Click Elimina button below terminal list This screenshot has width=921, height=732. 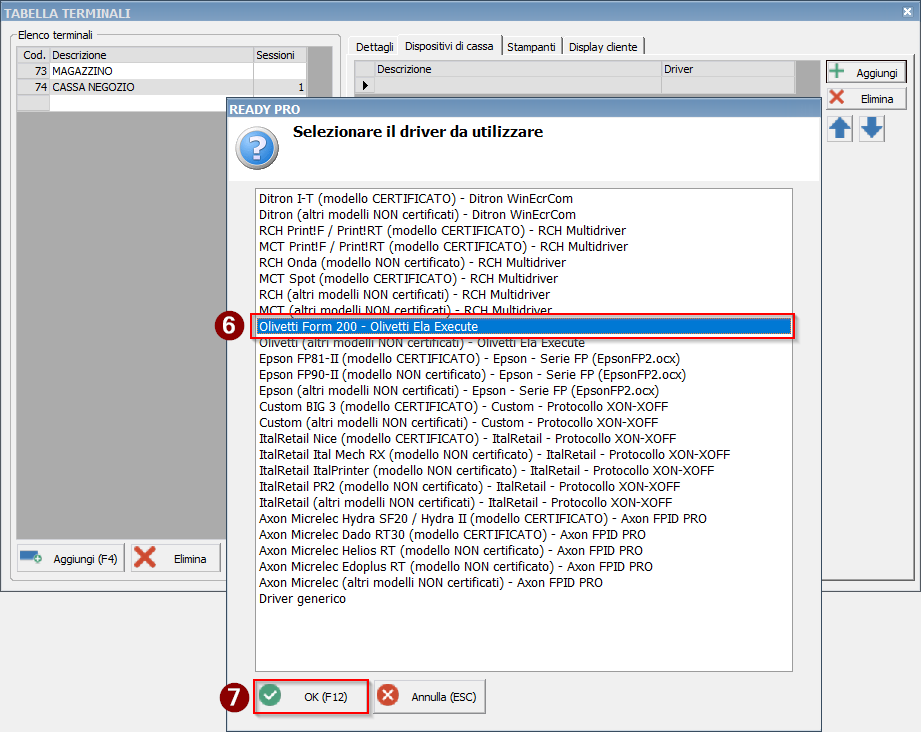coord(176,559)
